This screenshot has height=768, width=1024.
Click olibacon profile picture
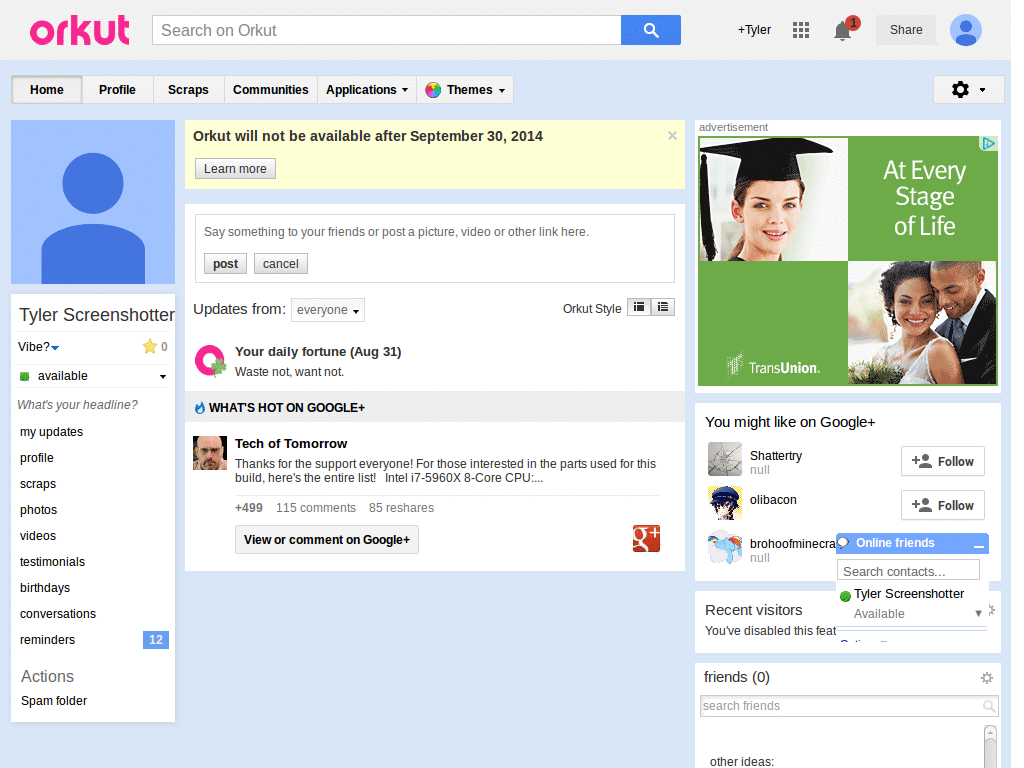725,503
